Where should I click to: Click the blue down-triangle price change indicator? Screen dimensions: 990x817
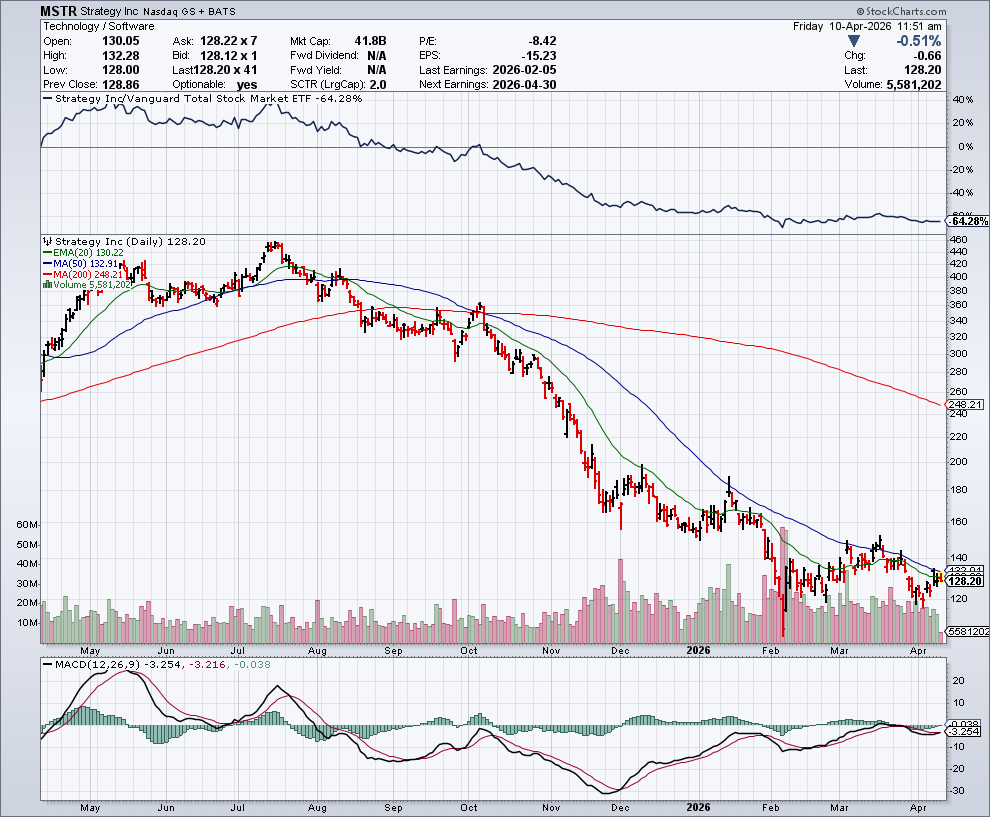tap(852, 41)
